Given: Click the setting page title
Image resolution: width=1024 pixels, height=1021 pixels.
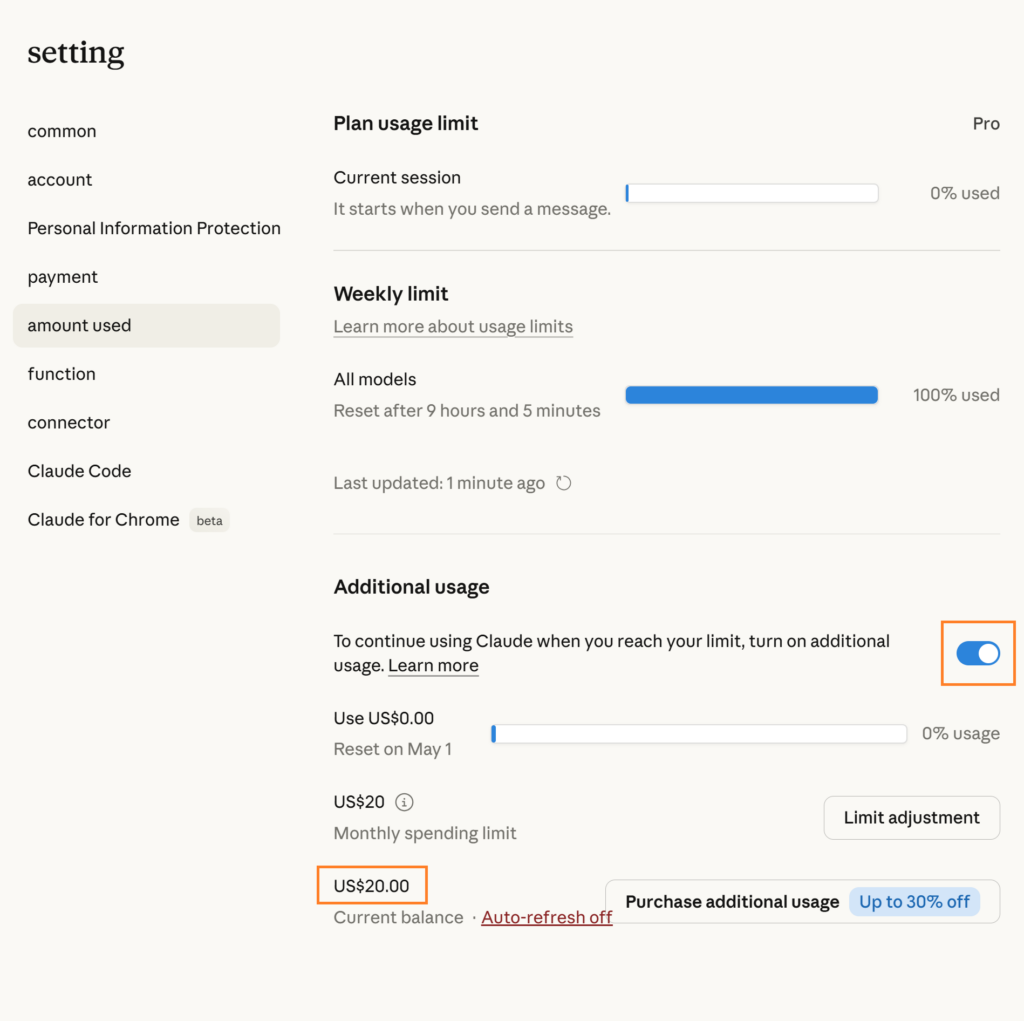Looking at the screenshot, I should [x=76, y=52].
